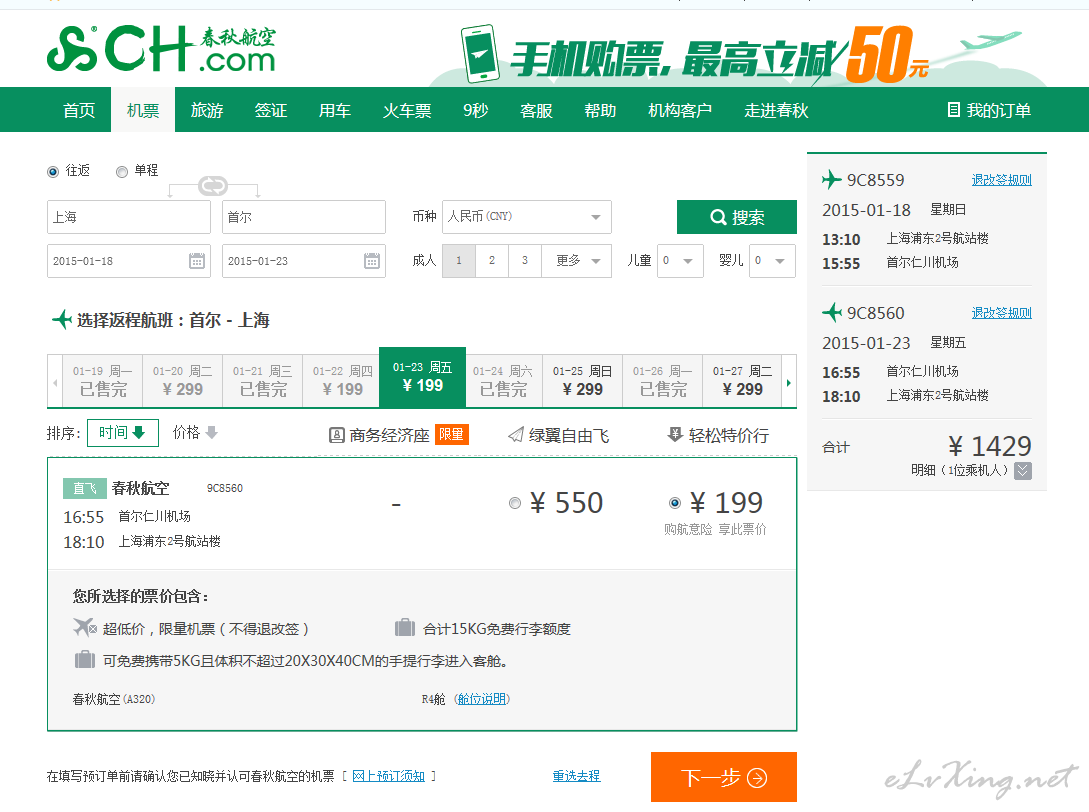Select the 01-20 周二 ¥299 date tab
This screenshot has width=1089, height=812.
[183, 381]
